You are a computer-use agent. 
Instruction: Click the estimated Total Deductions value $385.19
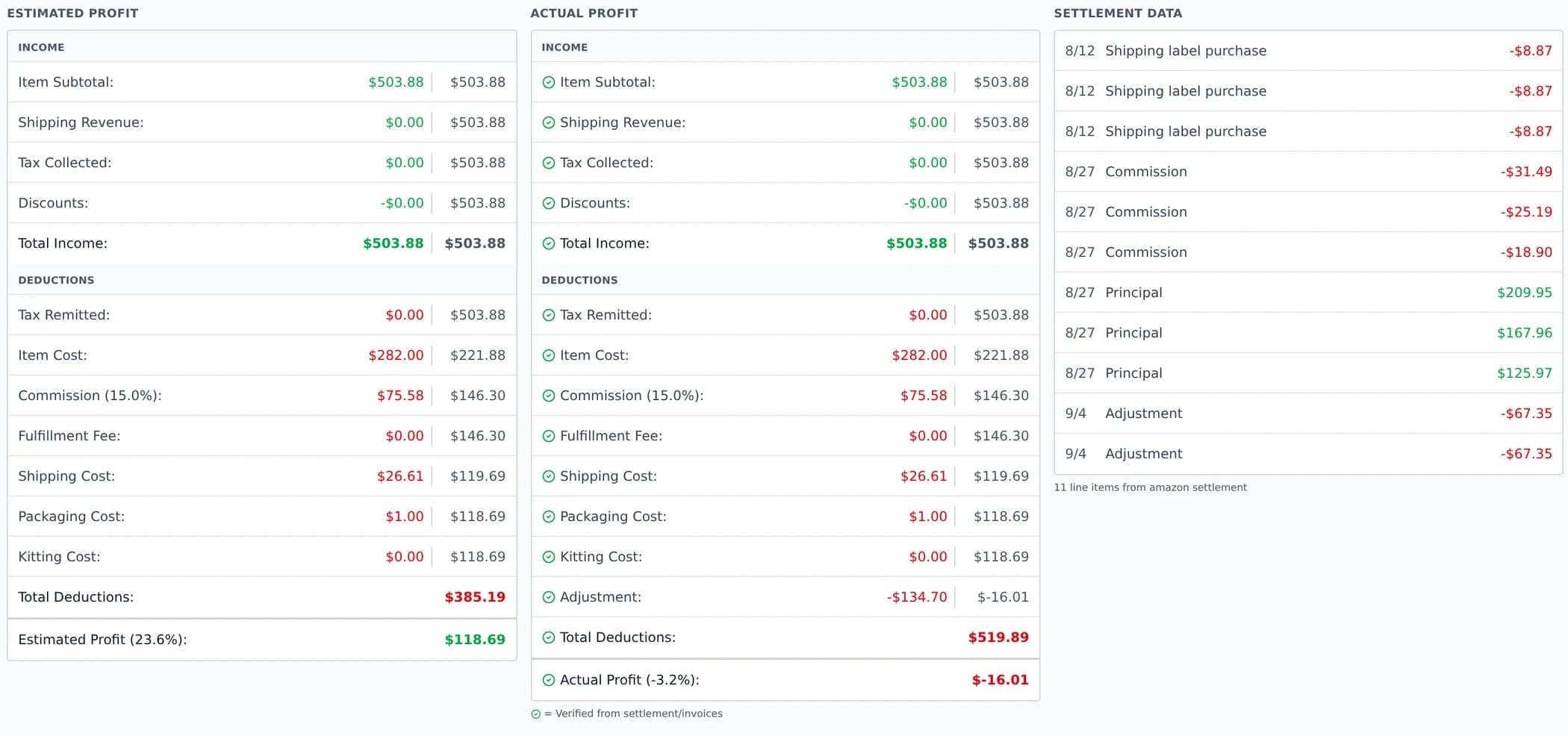pyautogui.click(x=475, y=597)
